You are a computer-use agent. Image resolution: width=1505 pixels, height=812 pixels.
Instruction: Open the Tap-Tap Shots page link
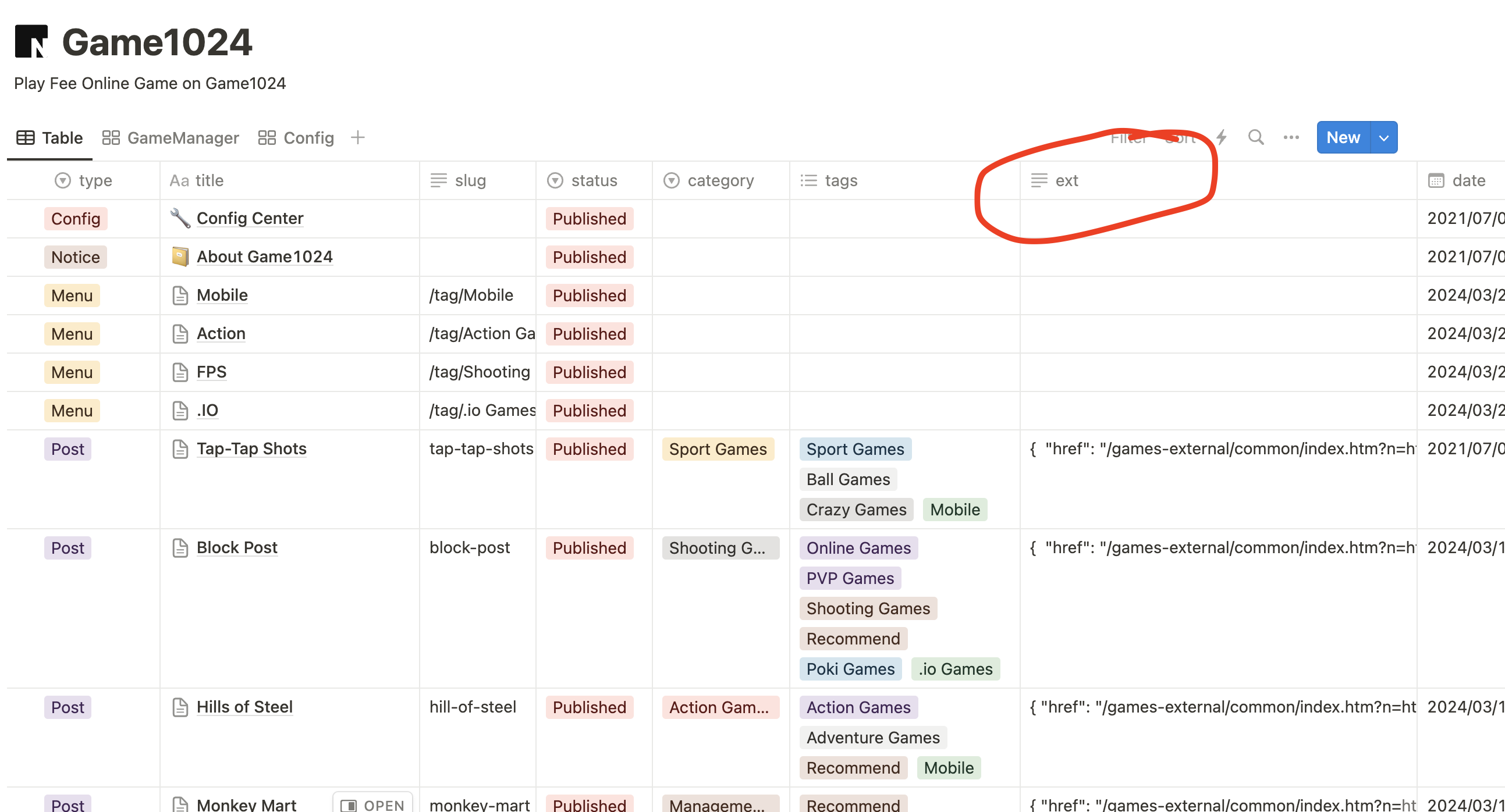click(252, 449)
